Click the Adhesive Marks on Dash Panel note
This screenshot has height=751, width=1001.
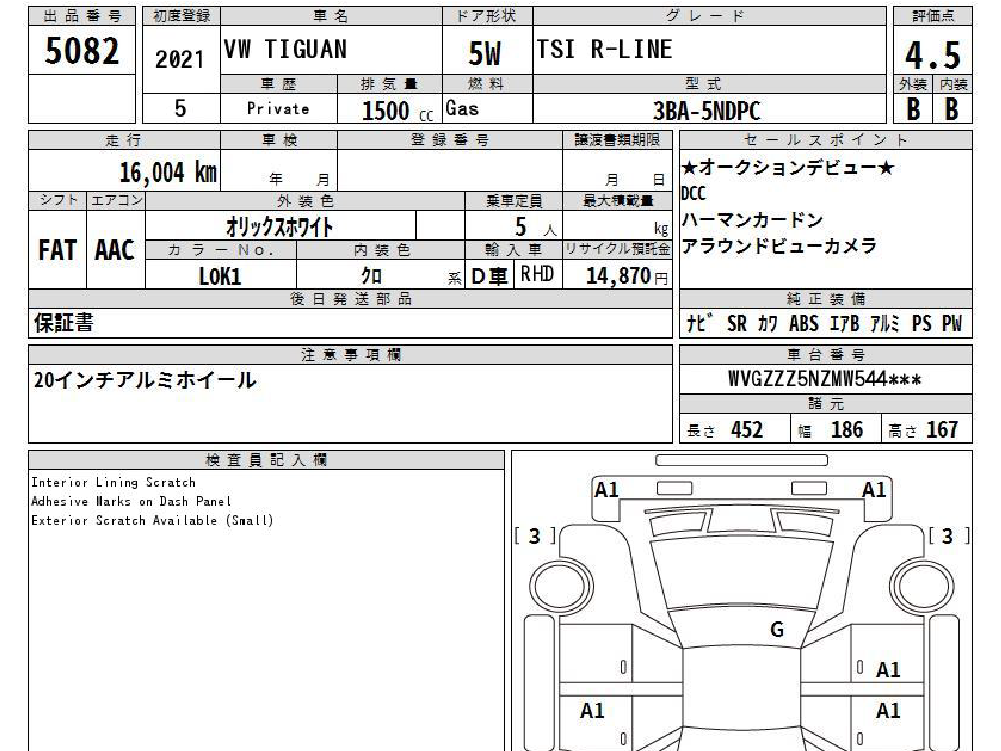[x=132, y=502]
